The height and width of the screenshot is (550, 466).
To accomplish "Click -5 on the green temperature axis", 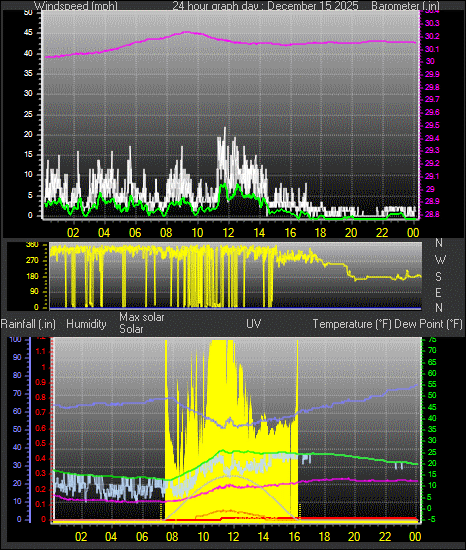I will (431, 519).
